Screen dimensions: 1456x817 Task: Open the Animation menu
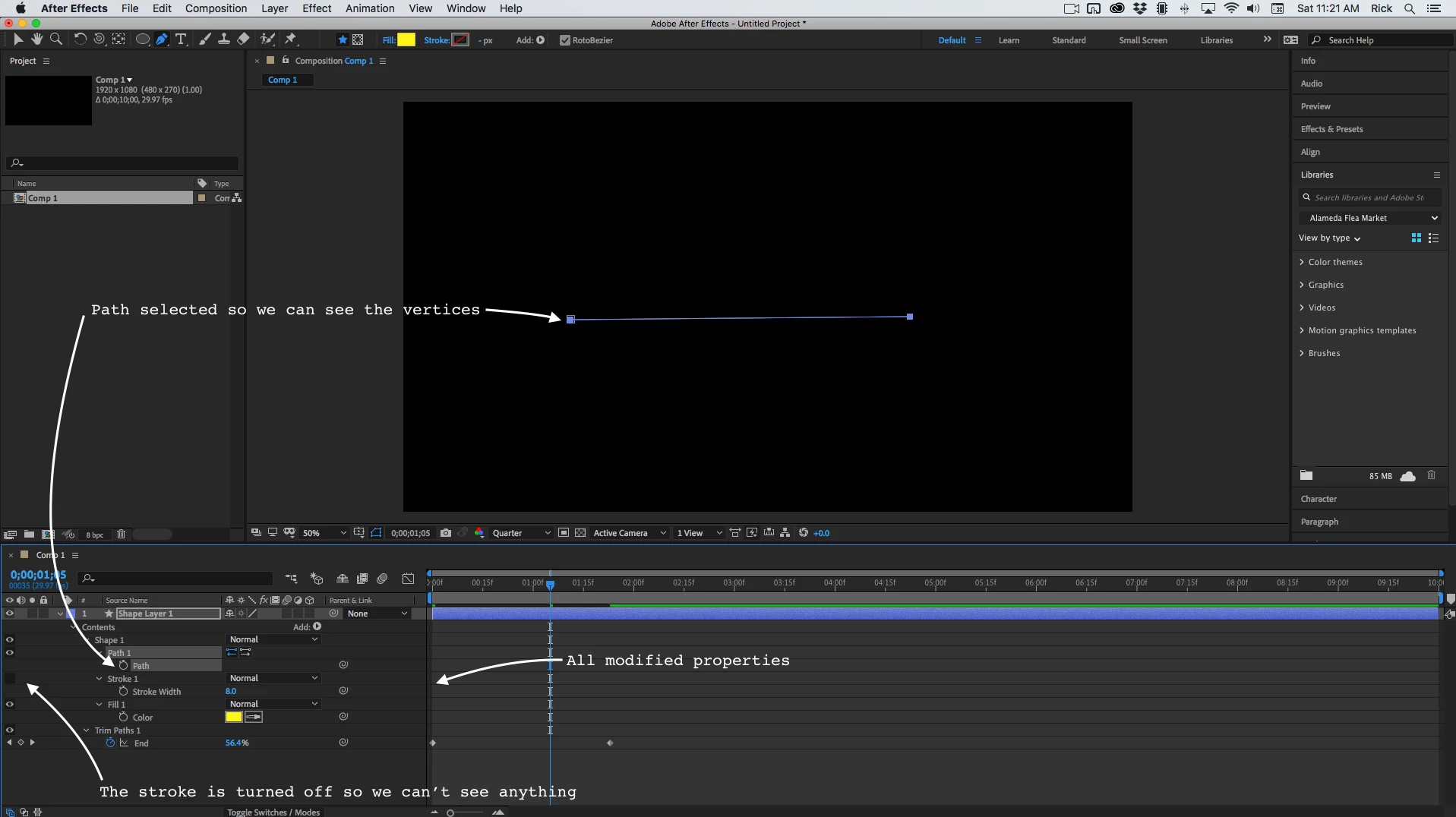coord(370,8)
